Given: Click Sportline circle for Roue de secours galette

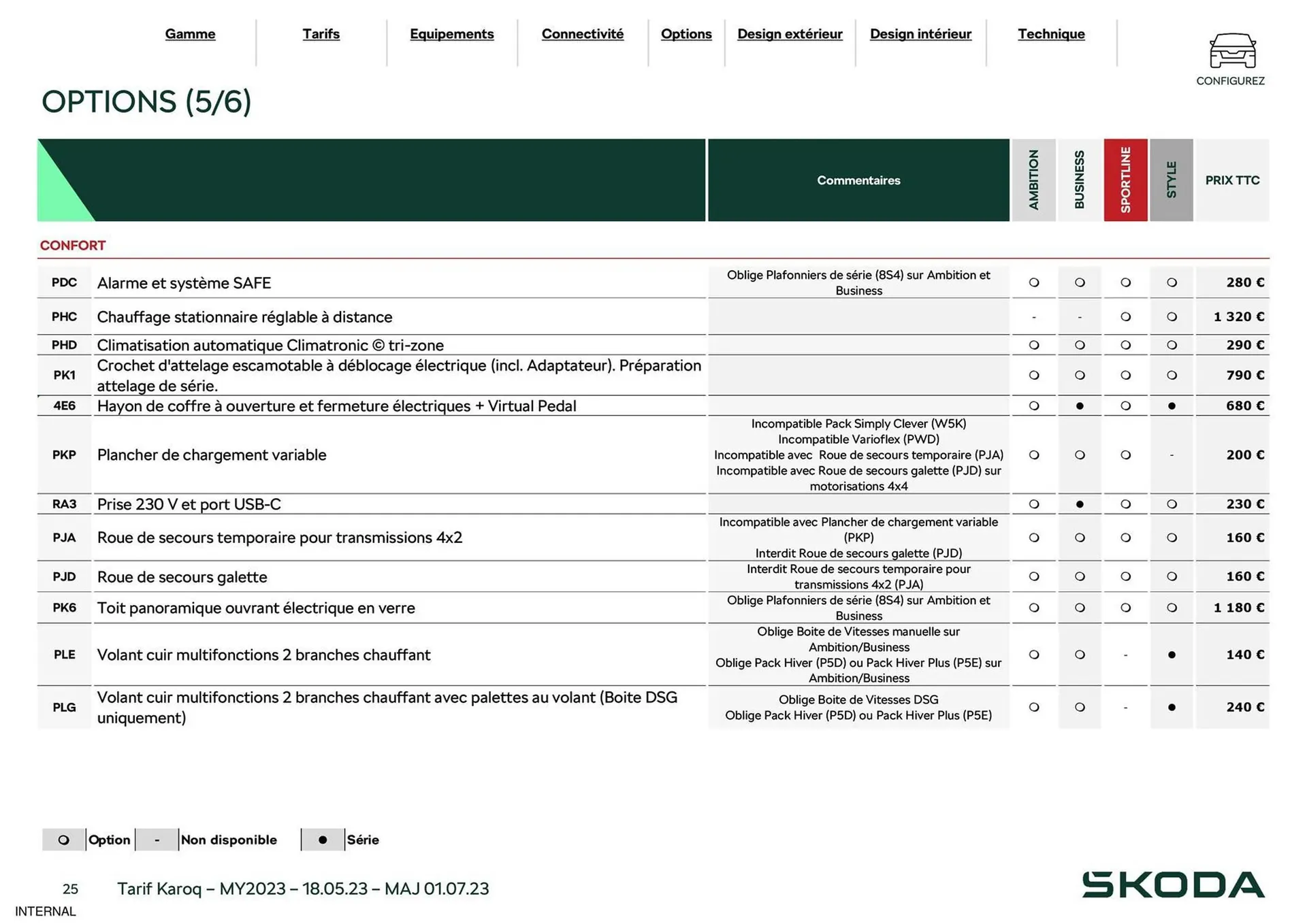Looking at the screenshot, I should click(x=1125, y=576).
